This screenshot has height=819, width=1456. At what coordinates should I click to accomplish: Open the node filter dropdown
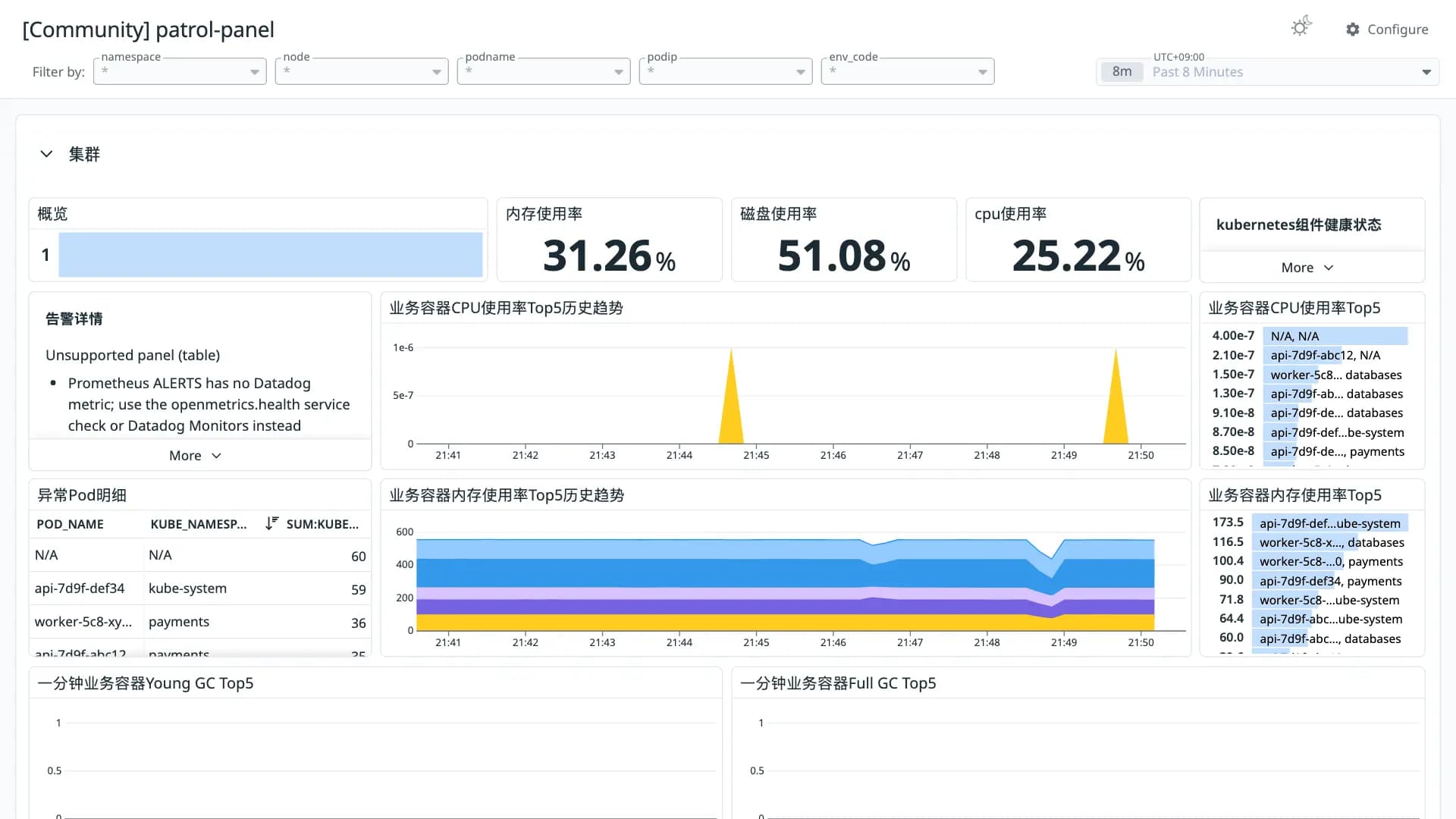(362, 71)
